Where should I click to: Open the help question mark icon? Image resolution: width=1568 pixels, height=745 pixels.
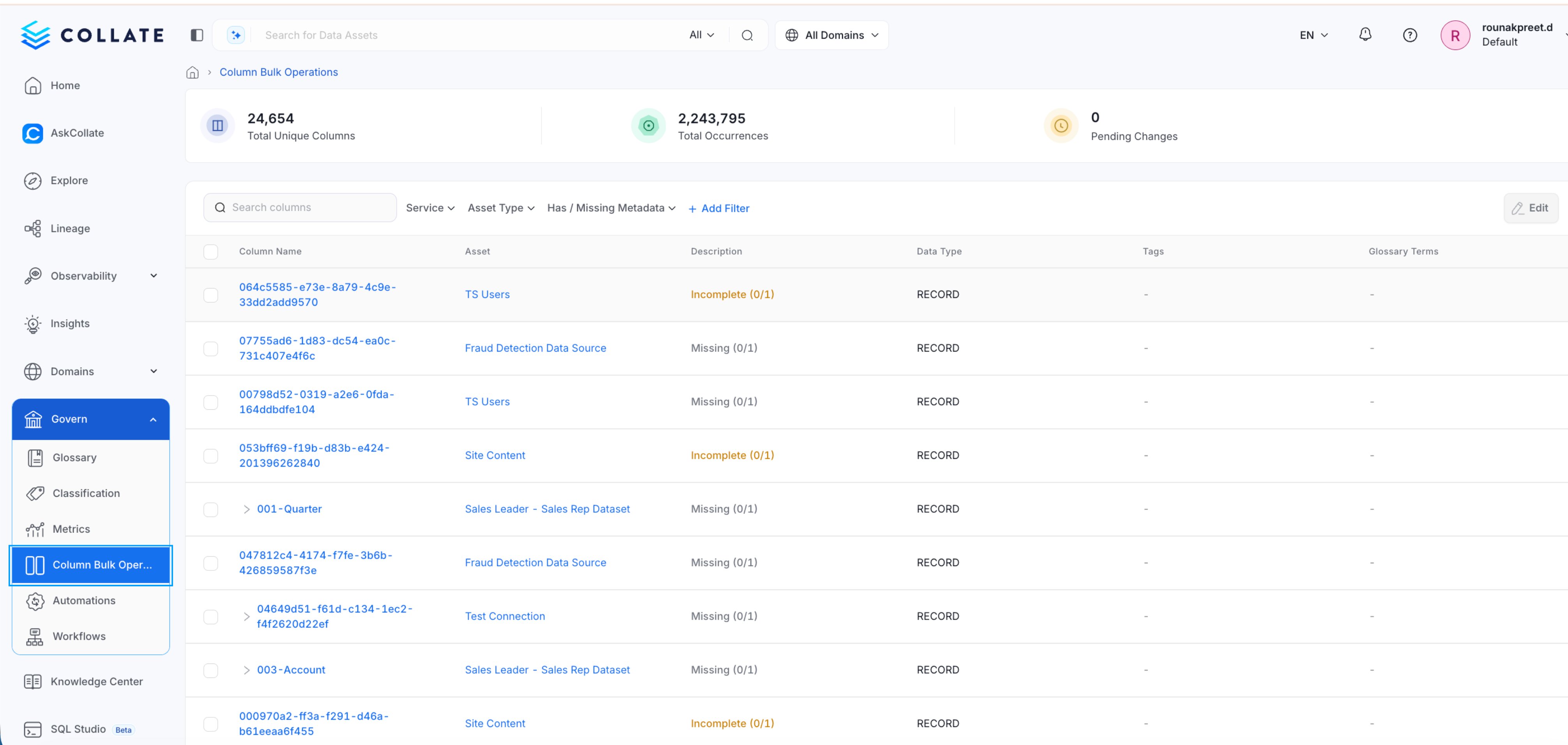[1410, 35]
